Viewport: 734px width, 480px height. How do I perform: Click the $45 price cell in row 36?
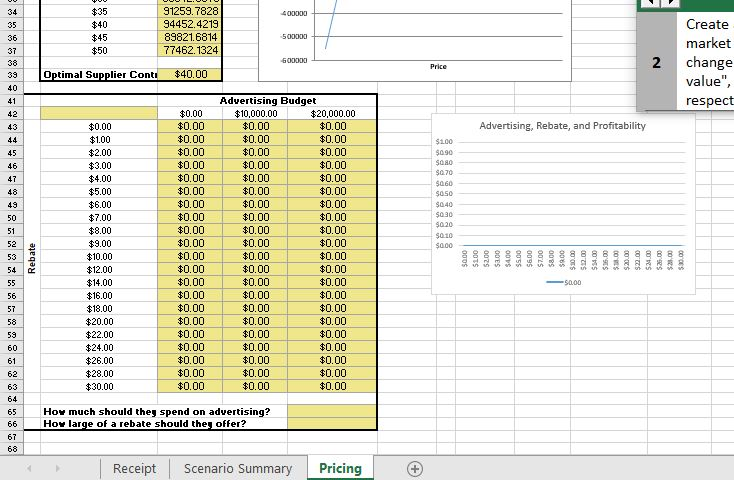99,37
